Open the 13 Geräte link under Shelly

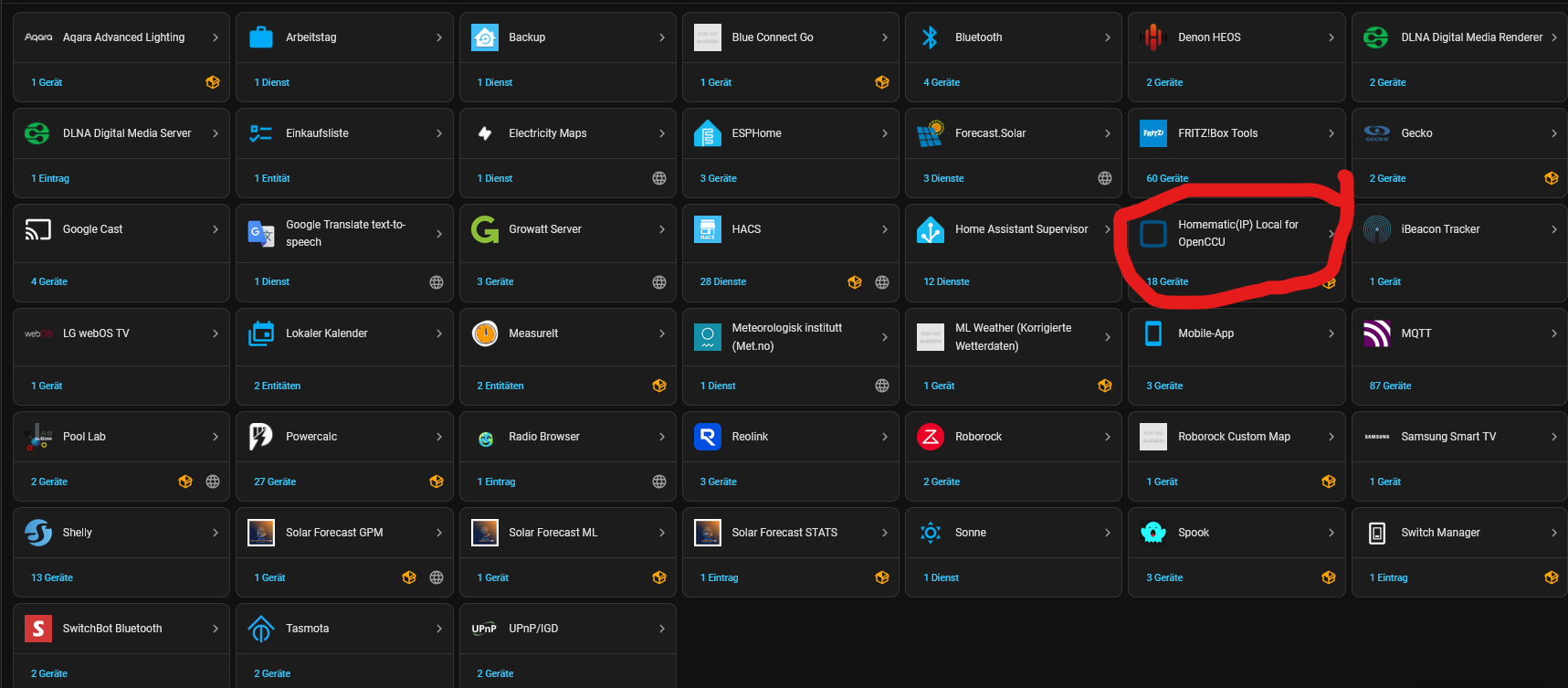tap(52, 577)
